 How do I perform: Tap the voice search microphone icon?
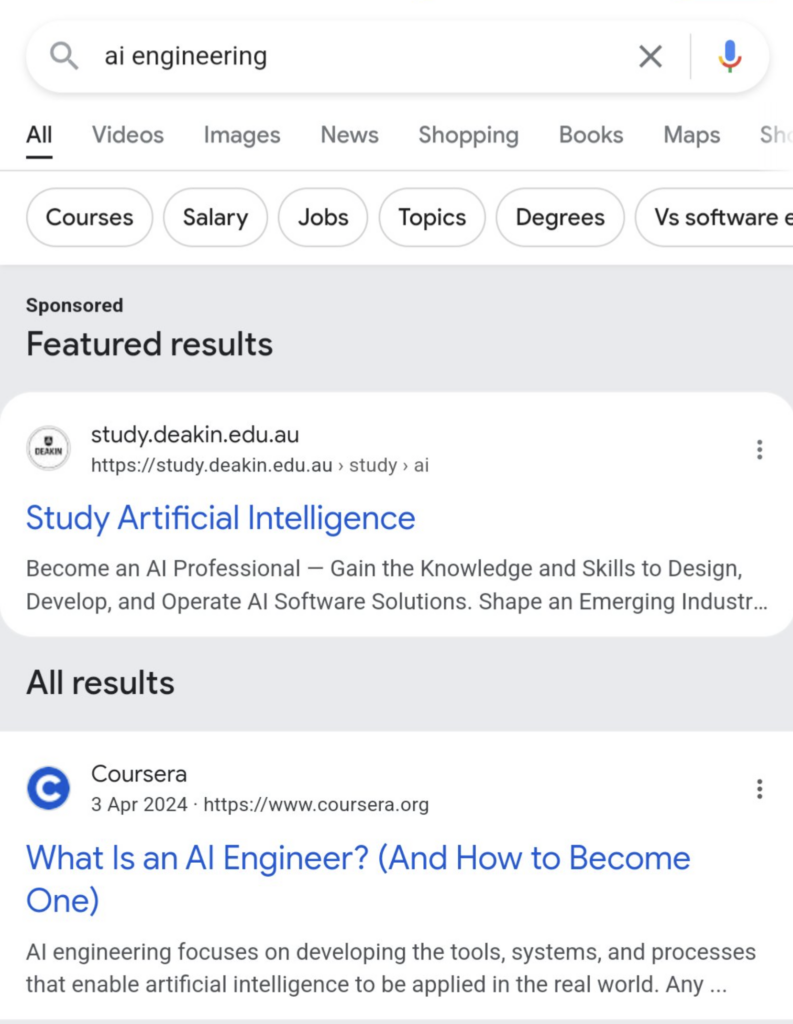730,57
